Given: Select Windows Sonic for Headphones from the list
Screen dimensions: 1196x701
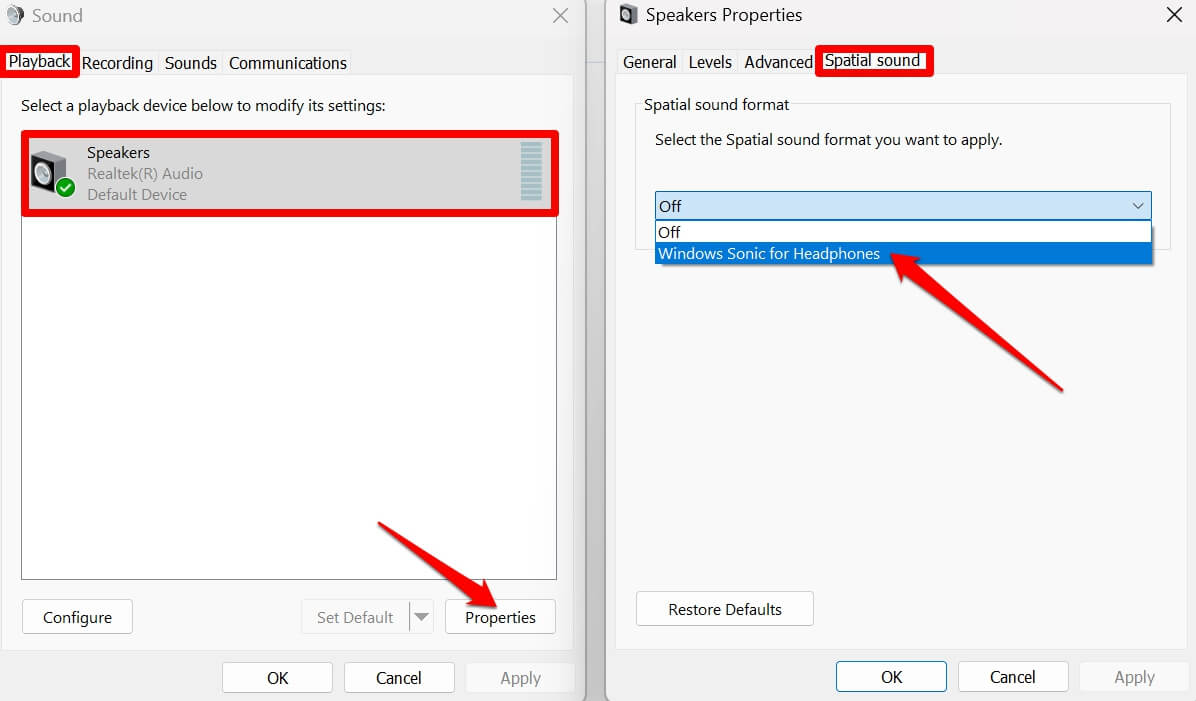Looking at the screenshot, I should (770, 253).
